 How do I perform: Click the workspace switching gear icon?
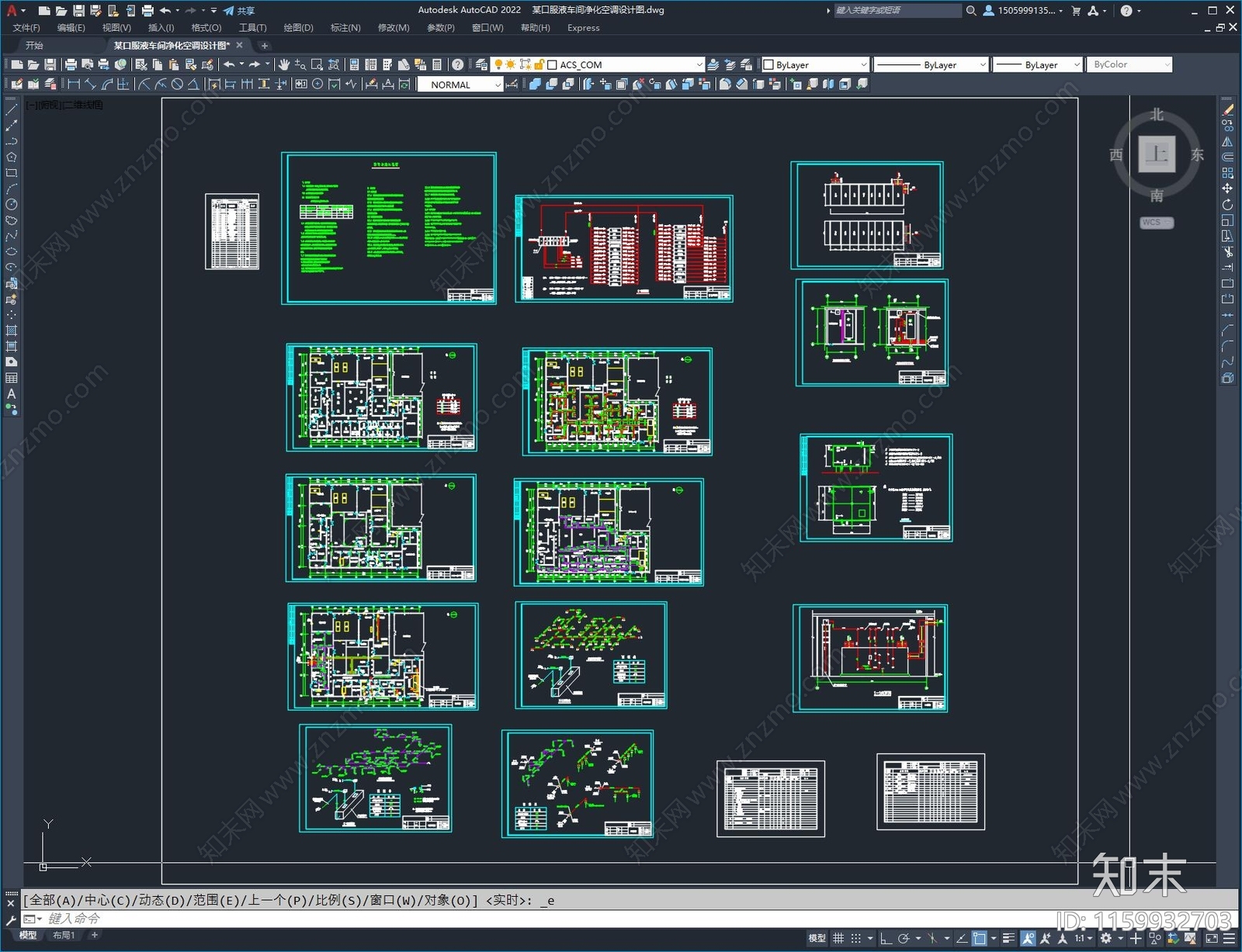pos(1106,939)
